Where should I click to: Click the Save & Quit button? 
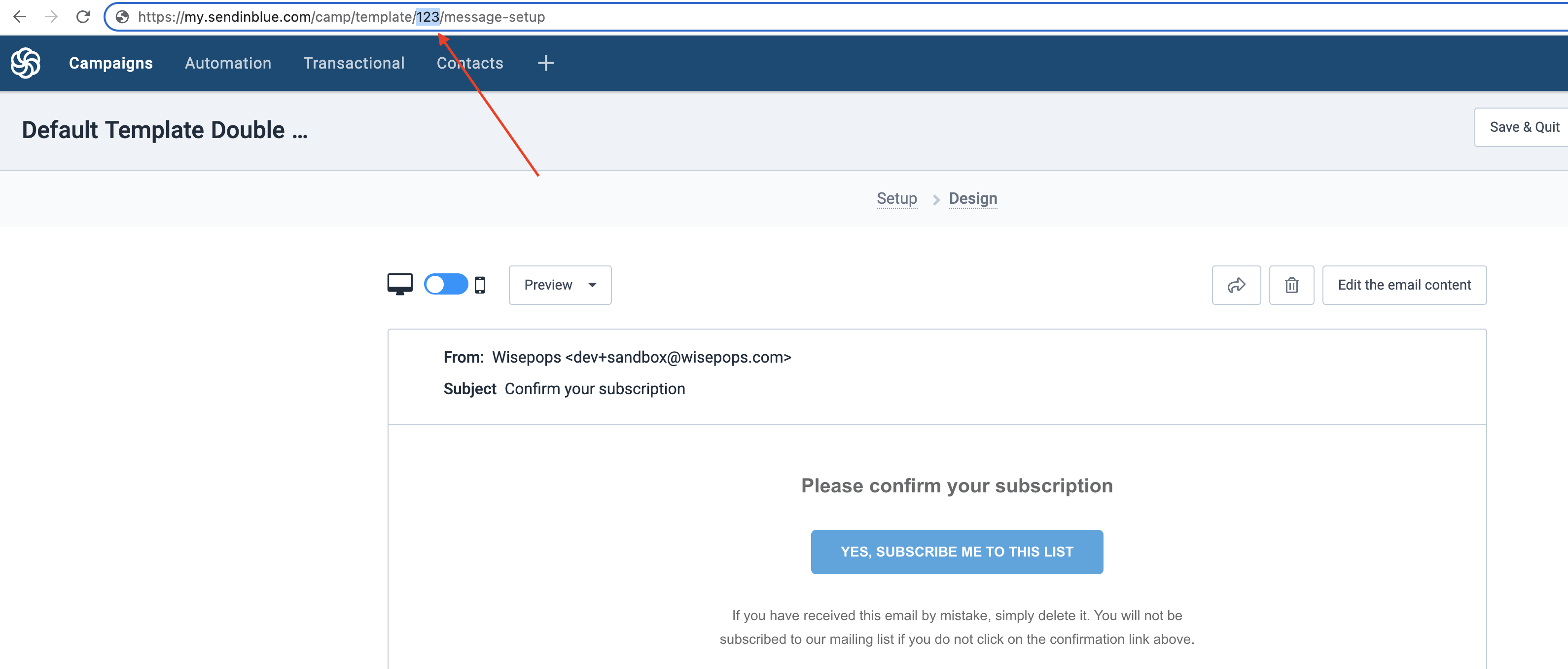click(x=1522, y=127)
